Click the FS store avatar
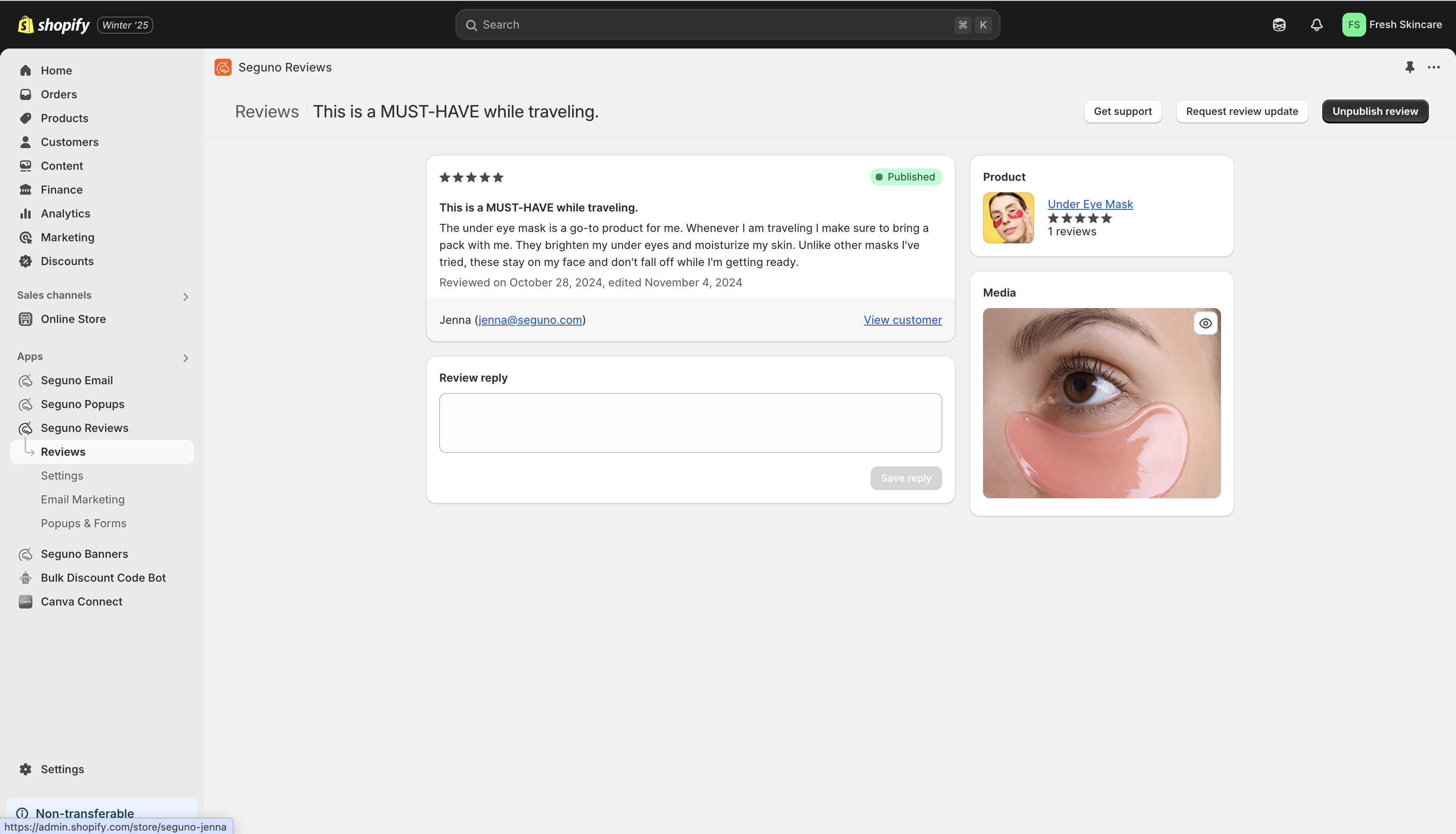This screenshot has width=1456, height=834. (1353, 25)
